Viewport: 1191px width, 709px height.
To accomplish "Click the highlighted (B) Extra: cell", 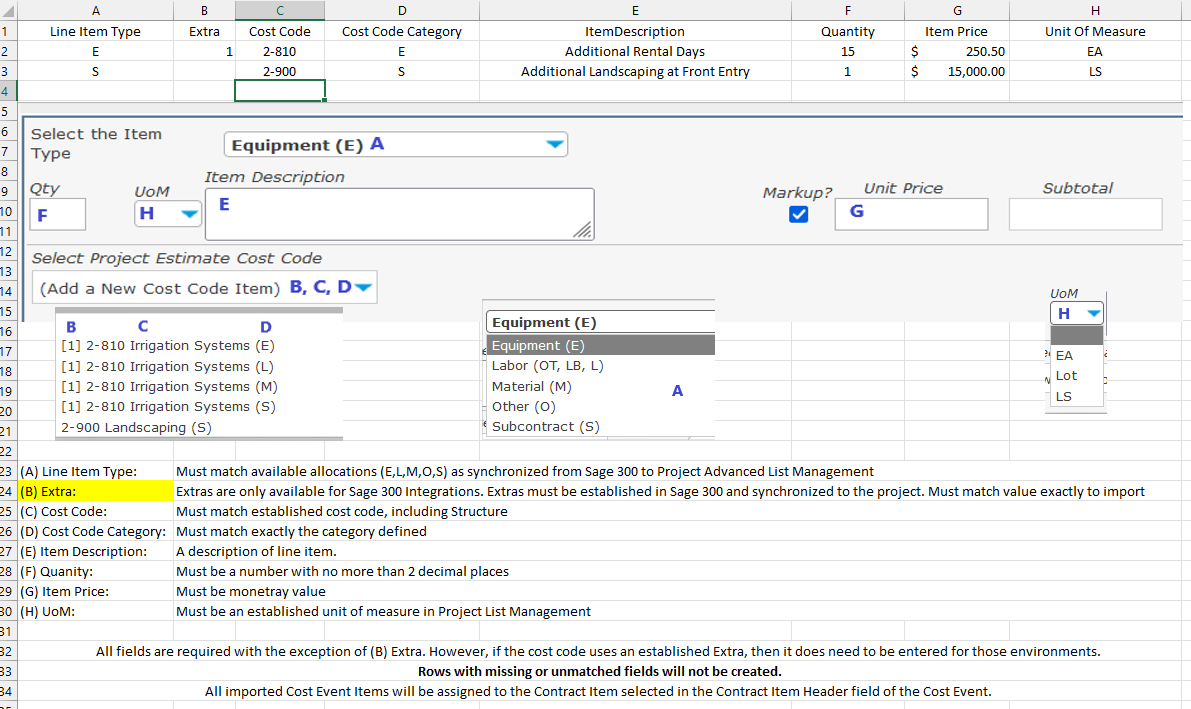I will pyautogui.click(x=96, y=491).
